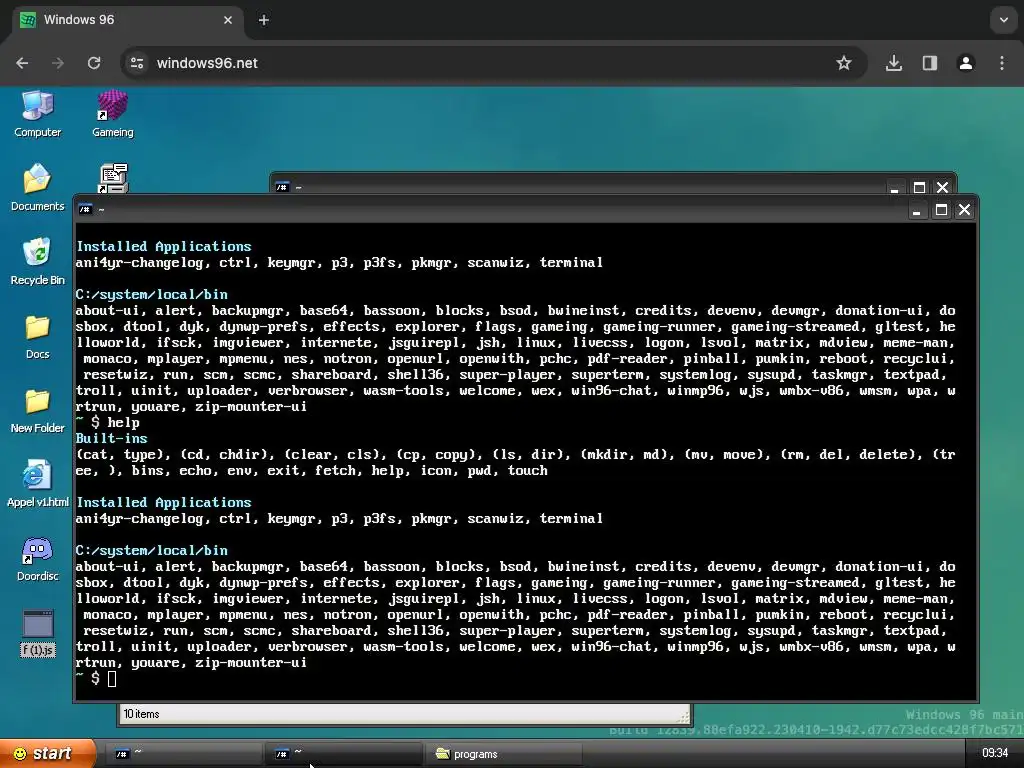Image resolution: width=1024 pixels, height=768 pixels.
Task: Click the back terminal window title icon
Action: pos(281,187)
